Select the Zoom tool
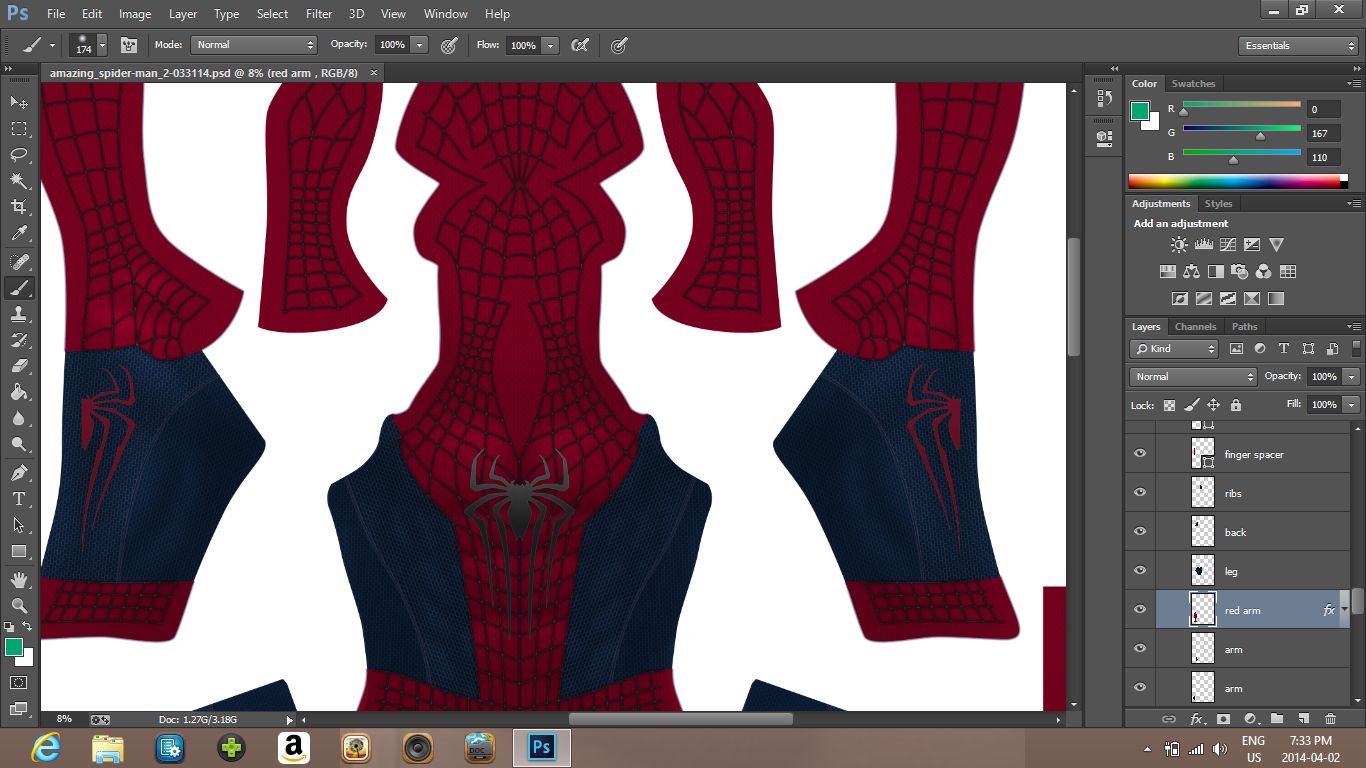 coord(19,605)
